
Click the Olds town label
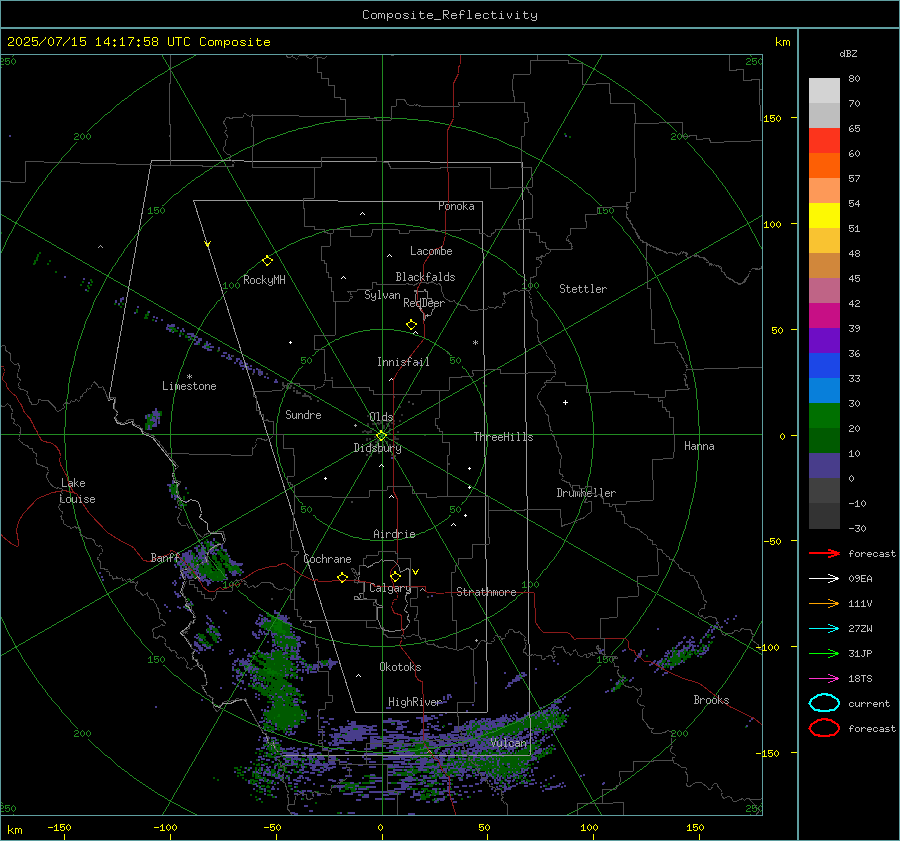click(381, 417)
